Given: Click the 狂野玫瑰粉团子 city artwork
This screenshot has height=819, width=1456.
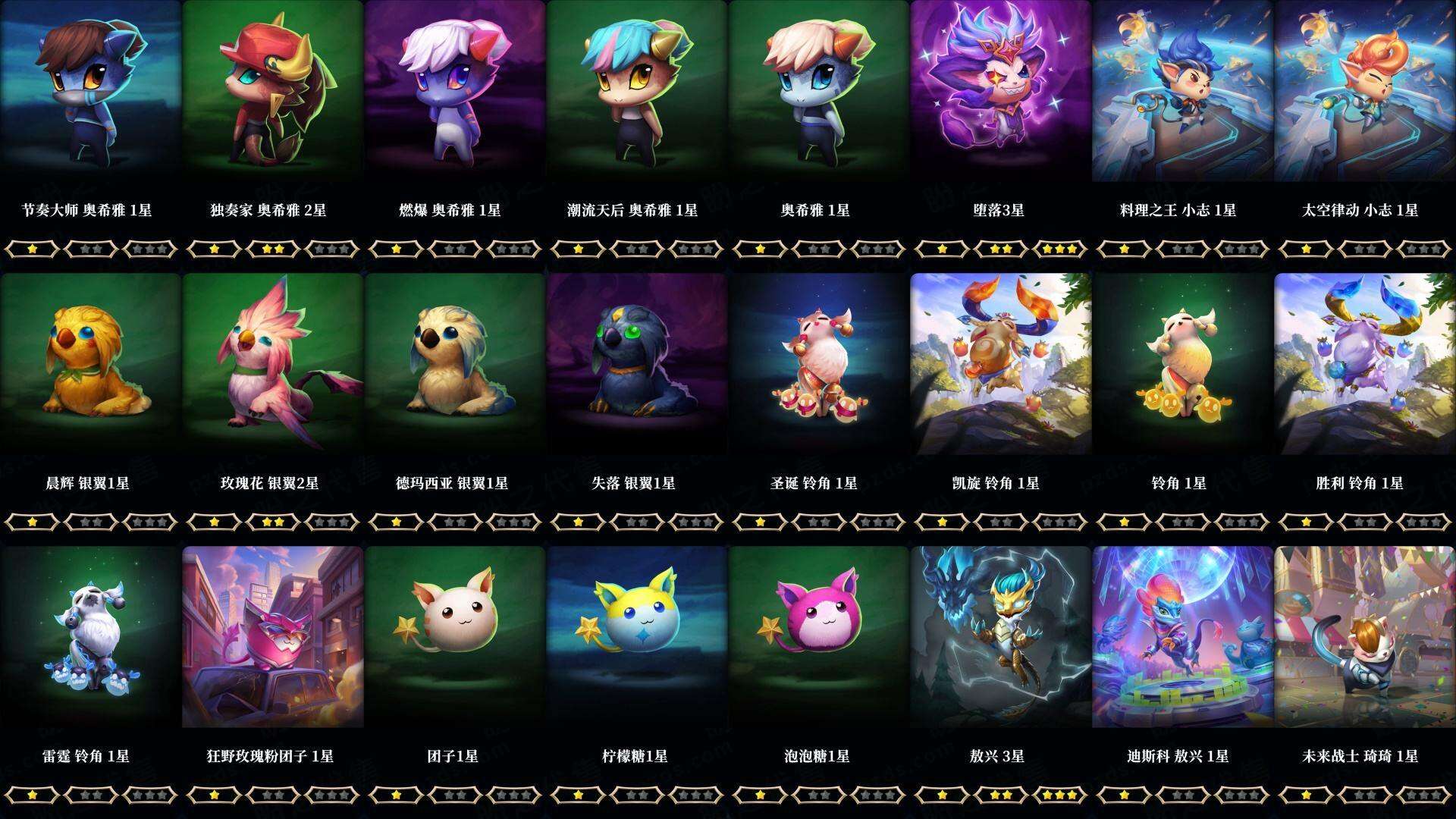Looking at the screenshot, I should 273,637.
